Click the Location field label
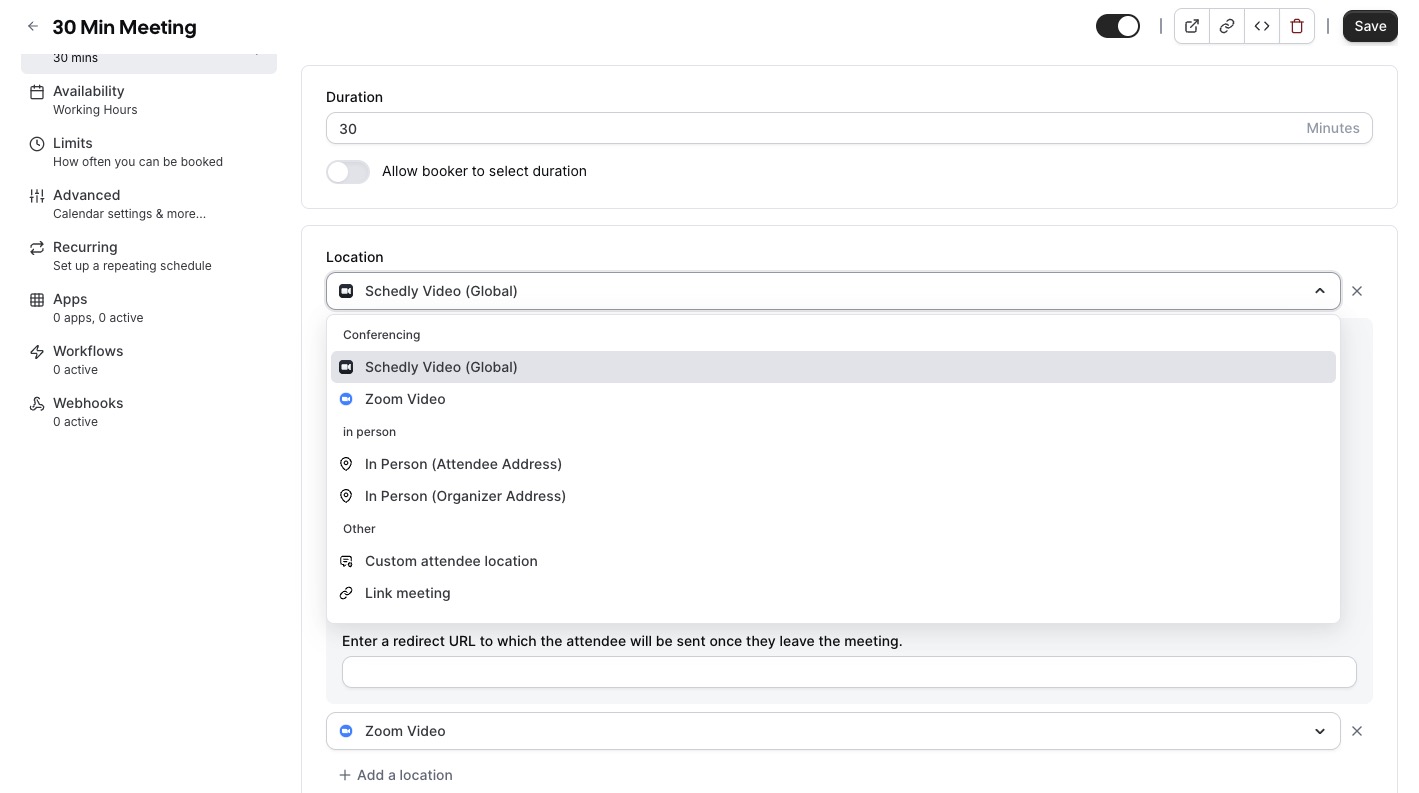The image size is (1419, 793). [x=354, y=257]
